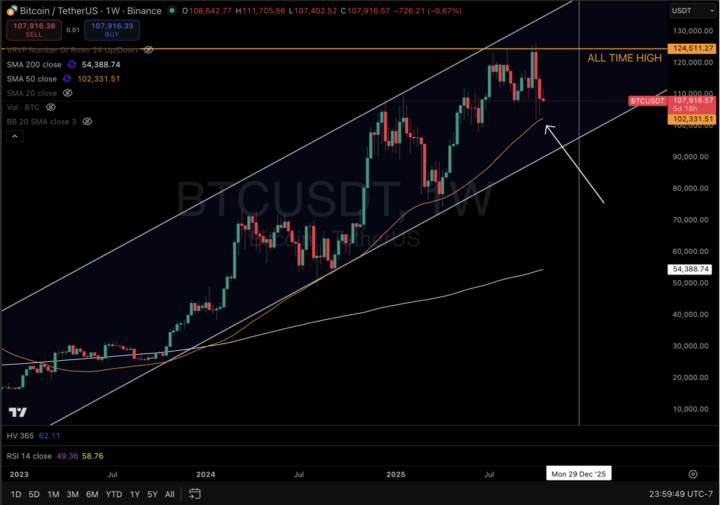Viewport: 720px width, 505px height.
Task: Click the Mon 29 Dec '25 date label
Action: (x=579, y=474)
